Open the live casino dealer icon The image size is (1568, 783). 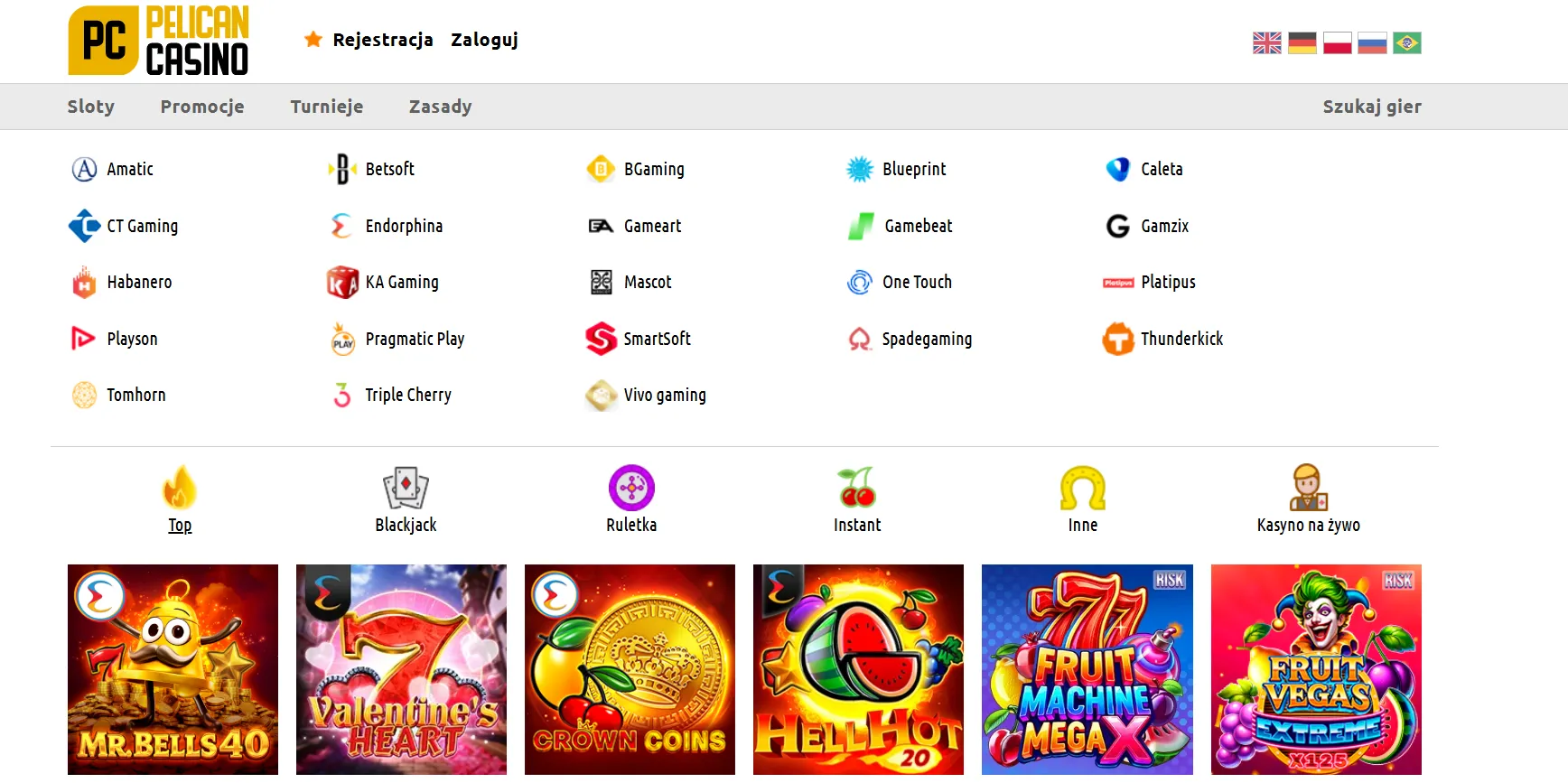1308,488
